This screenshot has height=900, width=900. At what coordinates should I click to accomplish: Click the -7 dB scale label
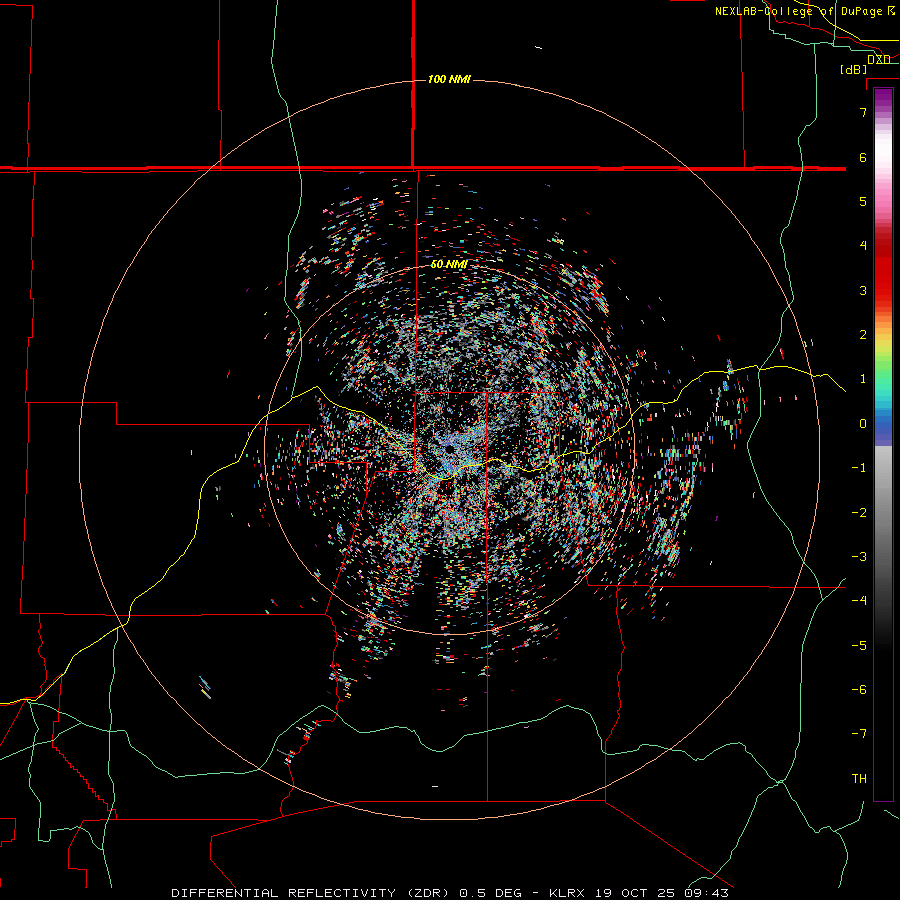(859, 734)
